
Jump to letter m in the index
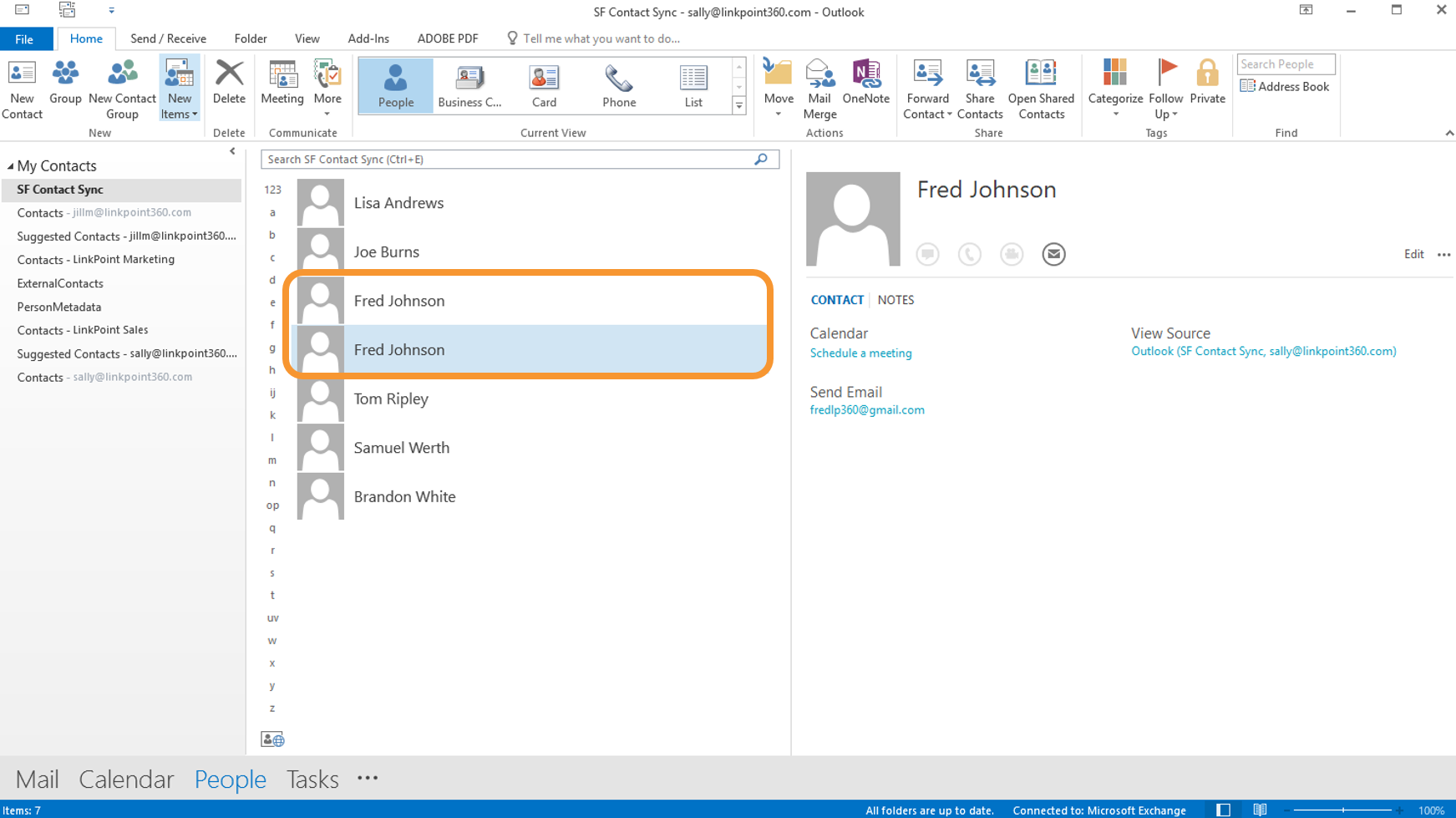[x=272, y=460]
